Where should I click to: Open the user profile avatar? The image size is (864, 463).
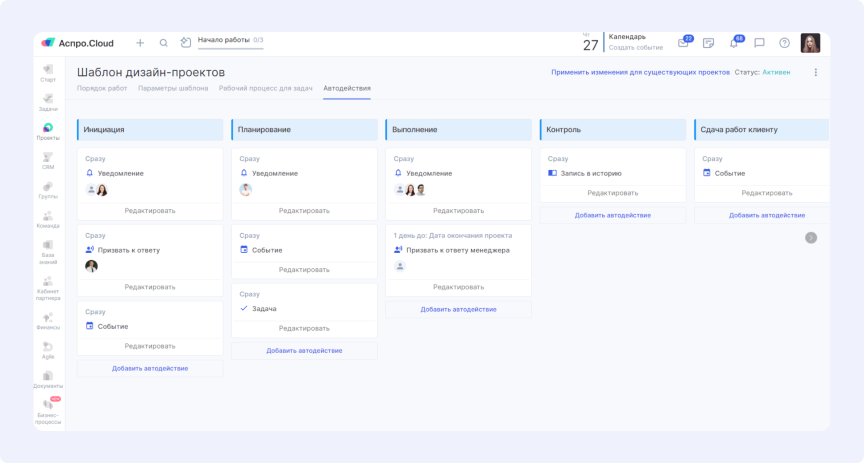pos(811,43)
